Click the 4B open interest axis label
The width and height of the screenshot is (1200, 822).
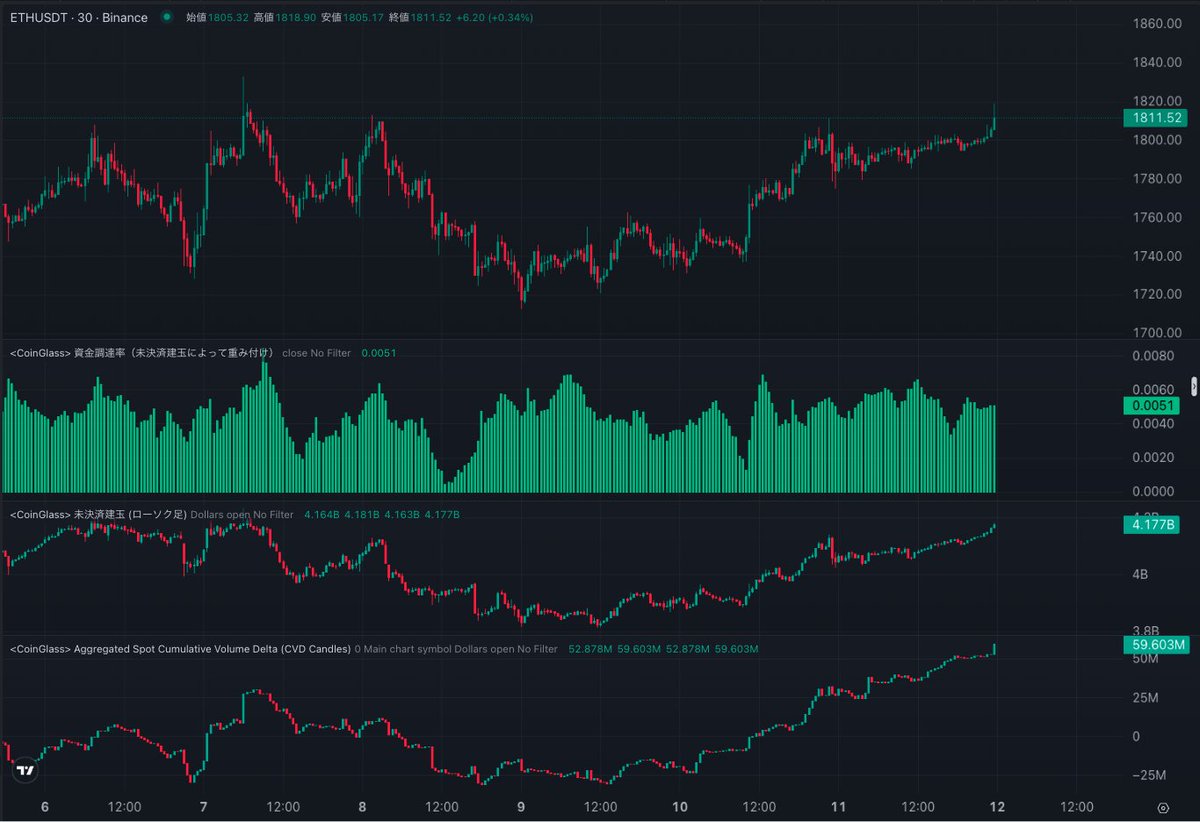click(1139, 574)
